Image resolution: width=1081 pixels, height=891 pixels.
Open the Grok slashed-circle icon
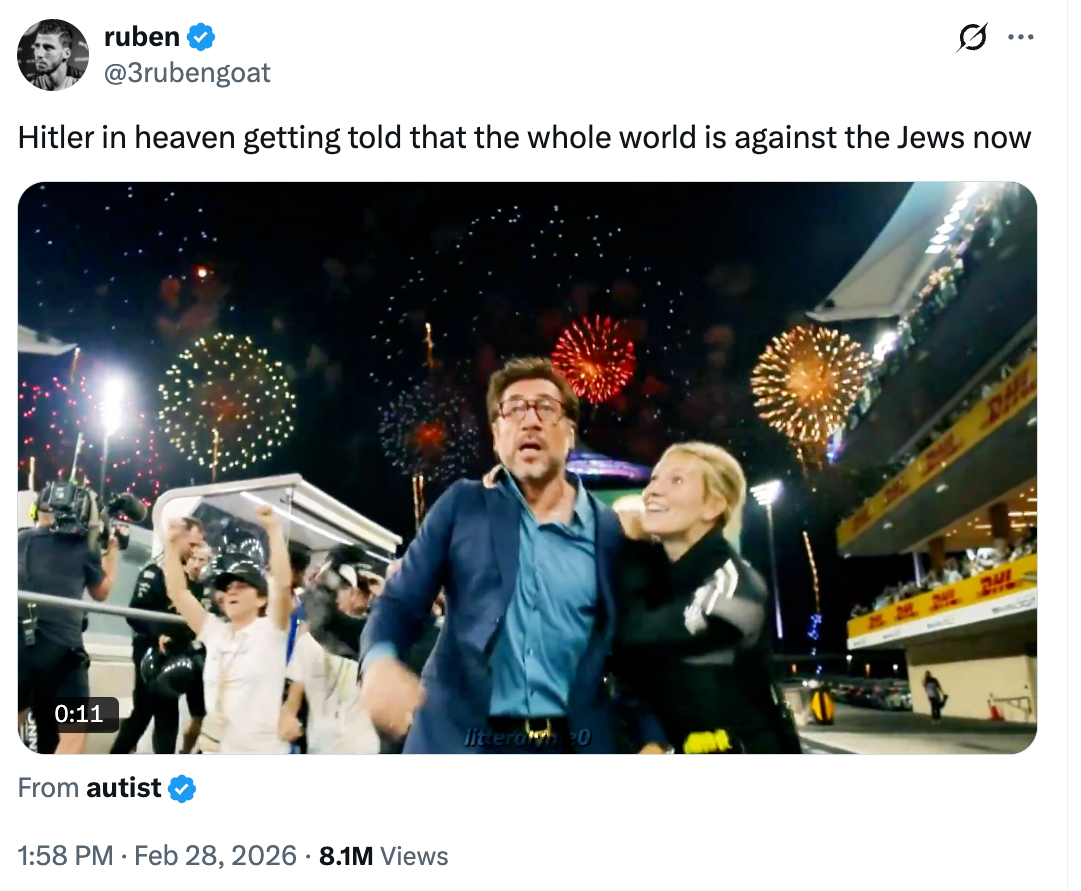pyautogui.click(x=970, y=39)
